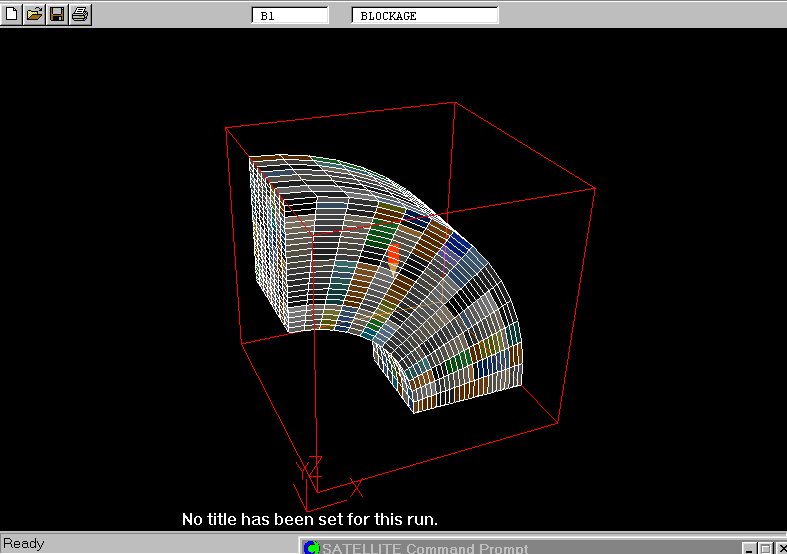Minimize the SATELLITE Command Prompt window
This screenshot has height=554, width=787.
[749, 548]
